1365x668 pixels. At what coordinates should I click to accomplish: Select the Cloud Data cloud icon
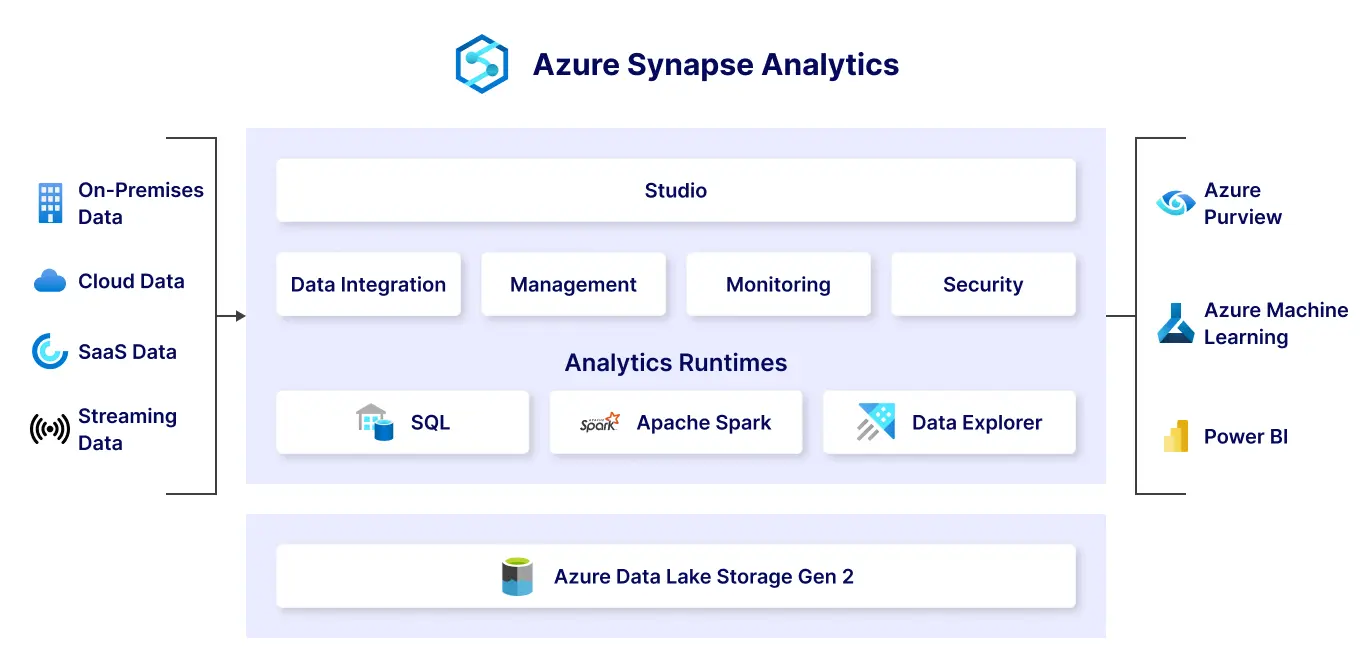[49, 281]
